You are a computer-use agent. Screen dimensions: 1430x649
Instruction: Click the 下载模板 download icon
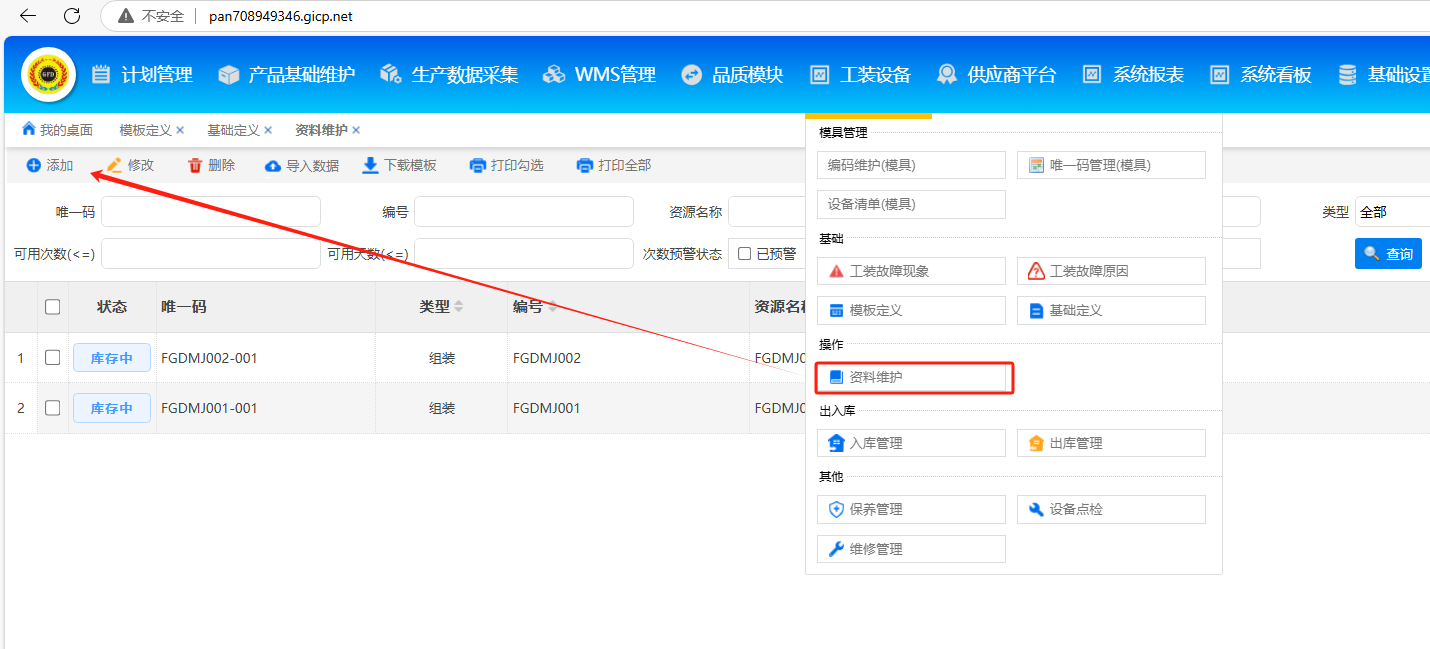[371, 166]
